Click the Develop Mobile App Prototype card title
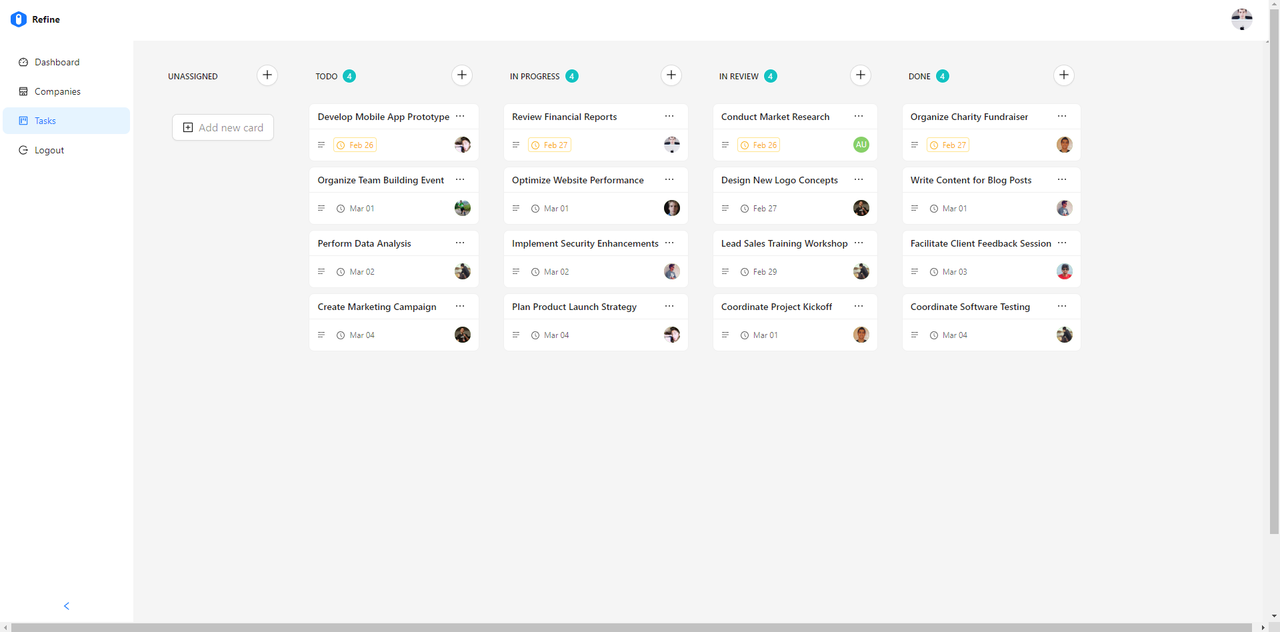 click(x=384, y=117)
